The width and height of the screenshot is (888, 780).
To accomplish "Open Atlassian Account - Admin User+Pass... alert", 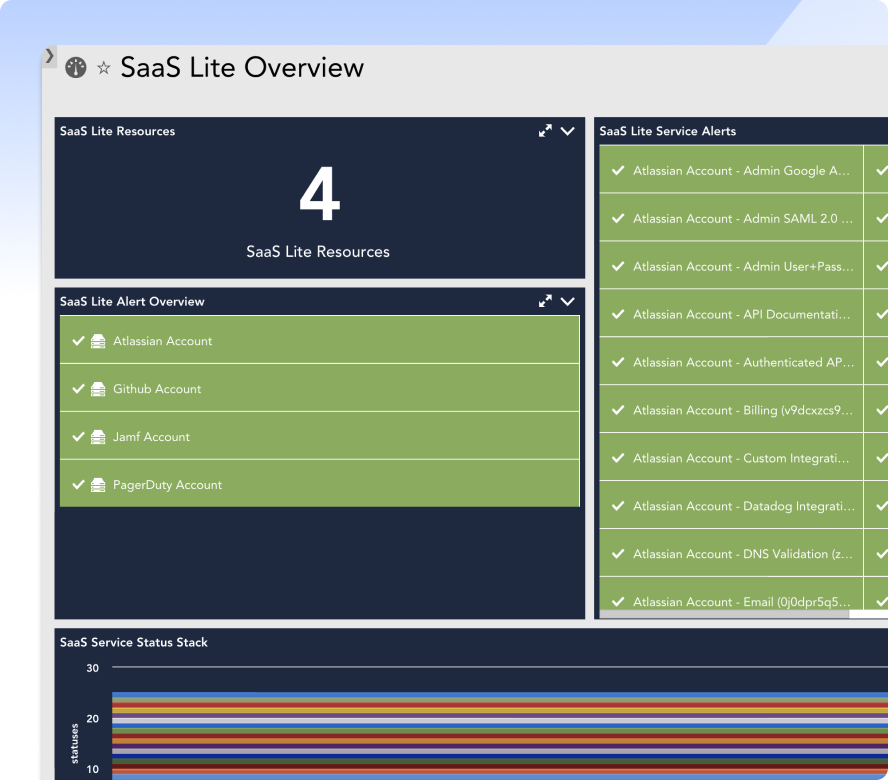I will 731,266.
